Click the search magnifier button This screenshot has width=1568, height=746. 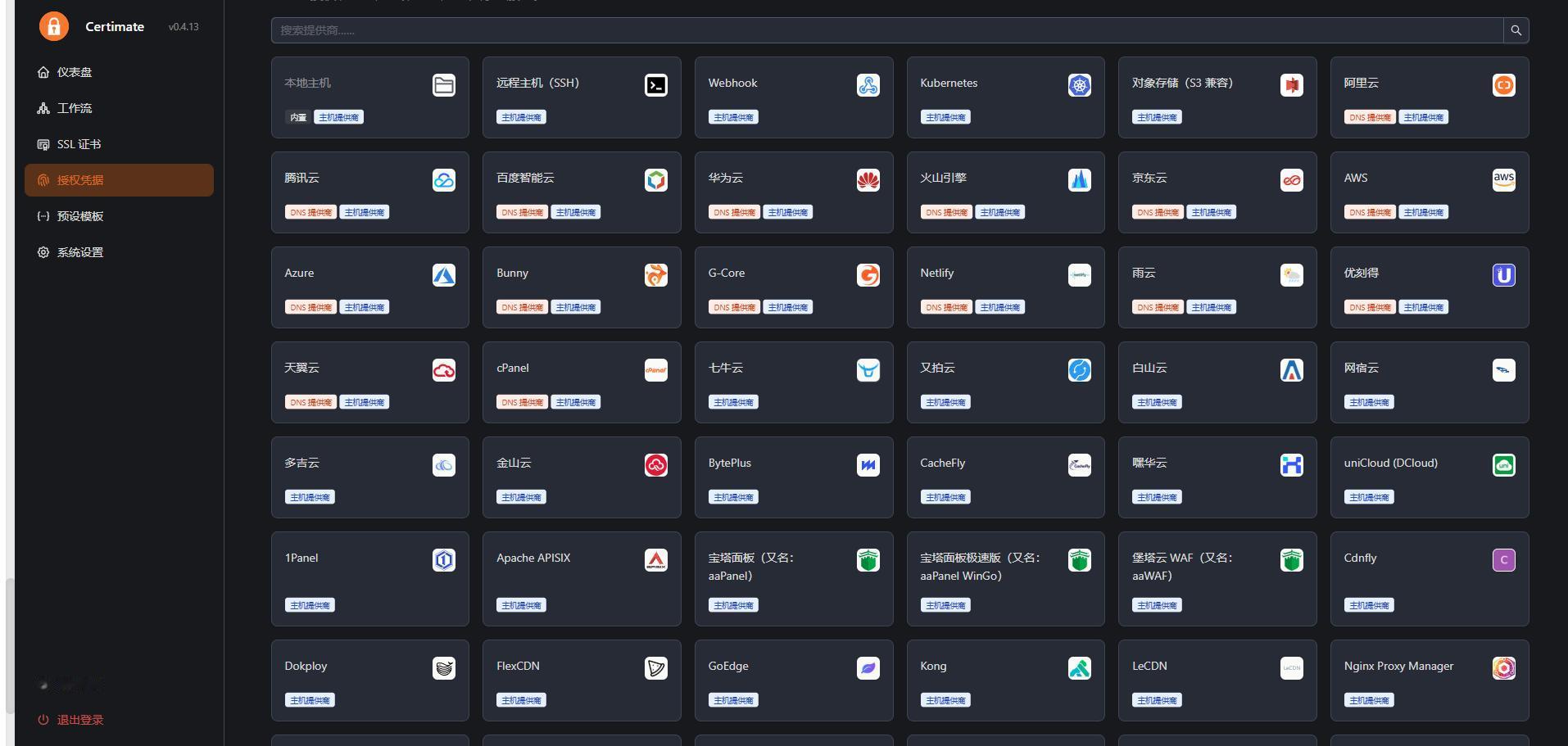pyautogui.click(x=1516, y=30)
